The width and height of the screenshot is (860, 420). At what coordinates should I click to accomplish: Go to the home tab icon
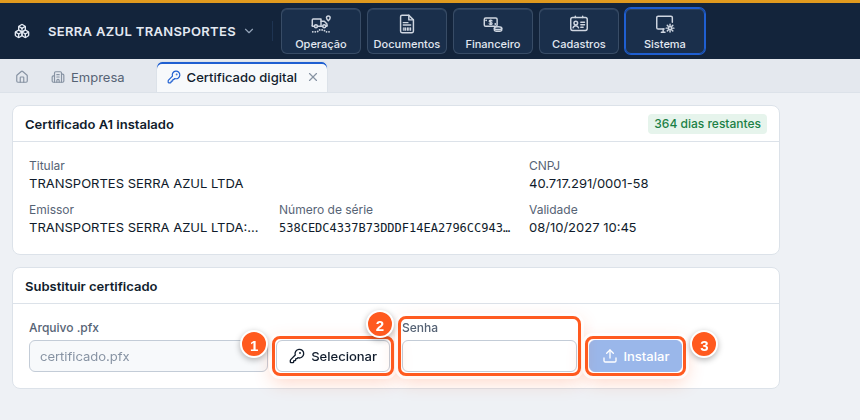[22, 77]
